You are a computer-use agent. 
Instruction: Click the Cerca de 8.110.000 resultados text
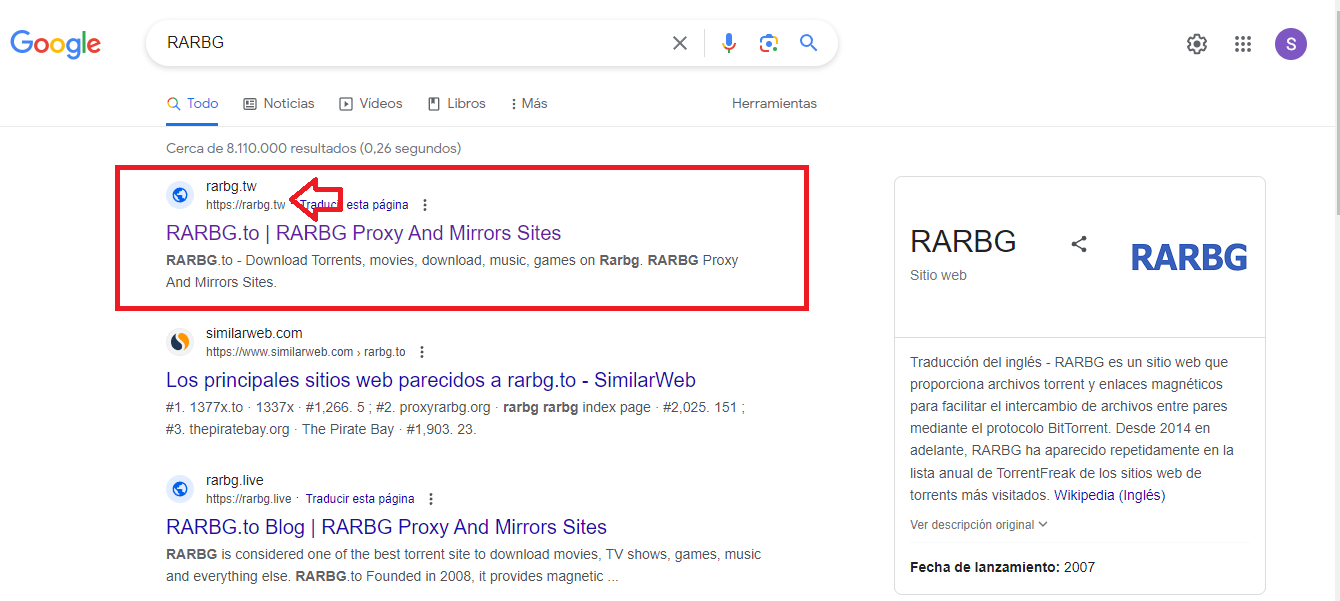coord(313,148)
